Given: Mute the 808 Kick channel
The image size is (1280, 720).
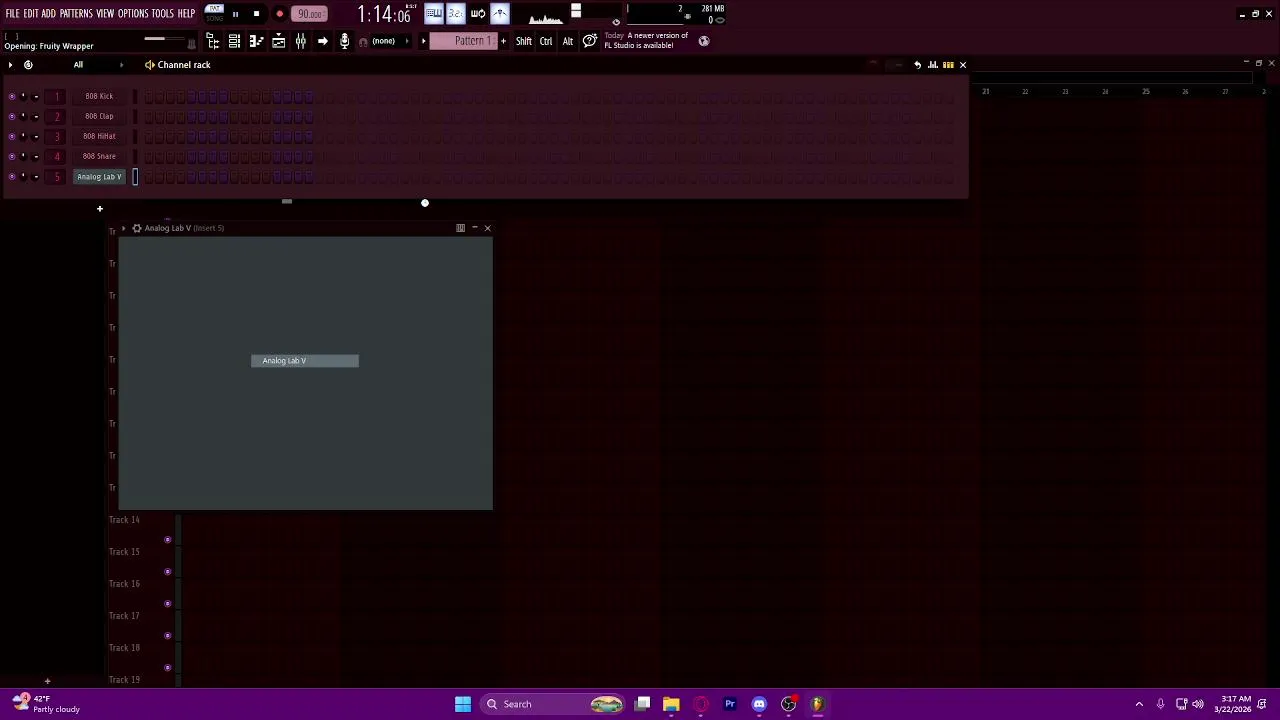Looking at the screenshot, I should coord(11,96).
